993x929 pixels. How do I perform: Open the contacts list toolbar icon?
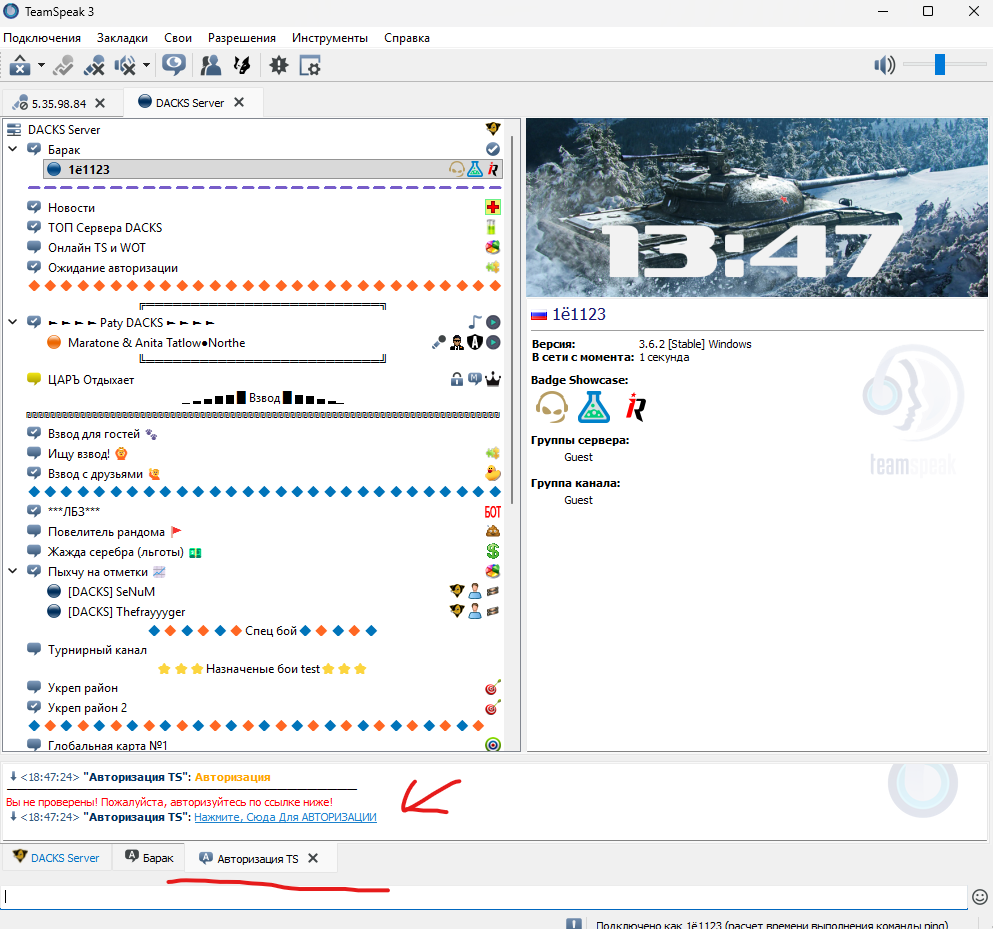210,66
